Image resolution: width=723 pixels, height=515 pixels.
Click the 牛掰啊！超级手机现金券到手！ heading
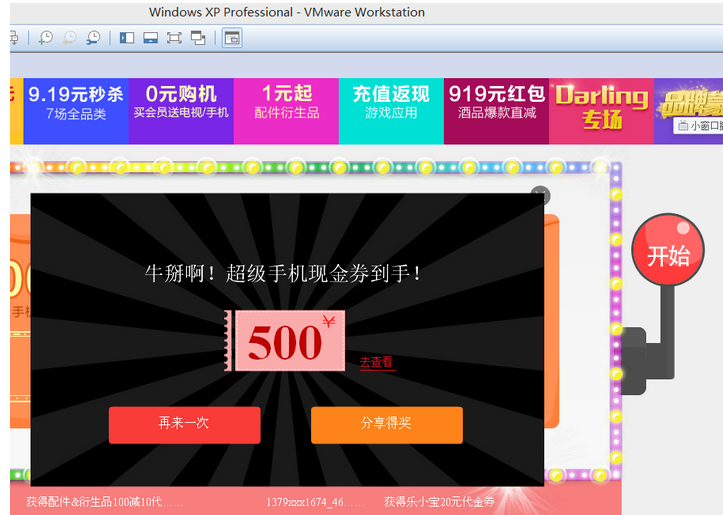pyautogui.click(x=283, y=273)
